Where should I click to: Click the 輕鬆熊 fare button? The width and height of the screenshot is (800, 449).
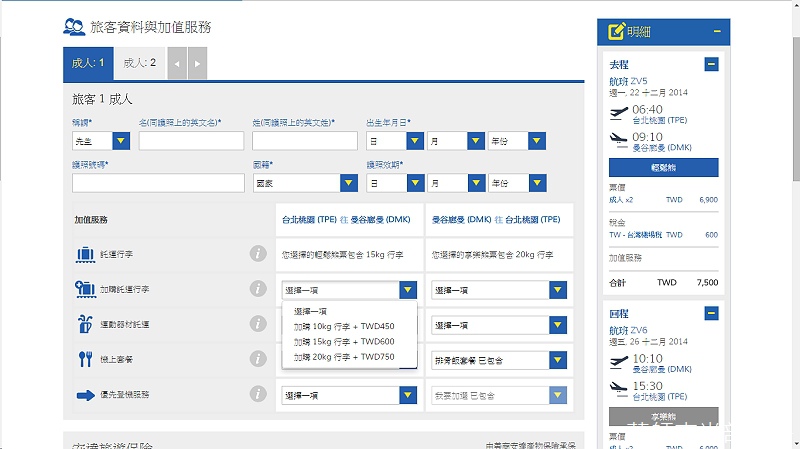[x=663, y=167]
